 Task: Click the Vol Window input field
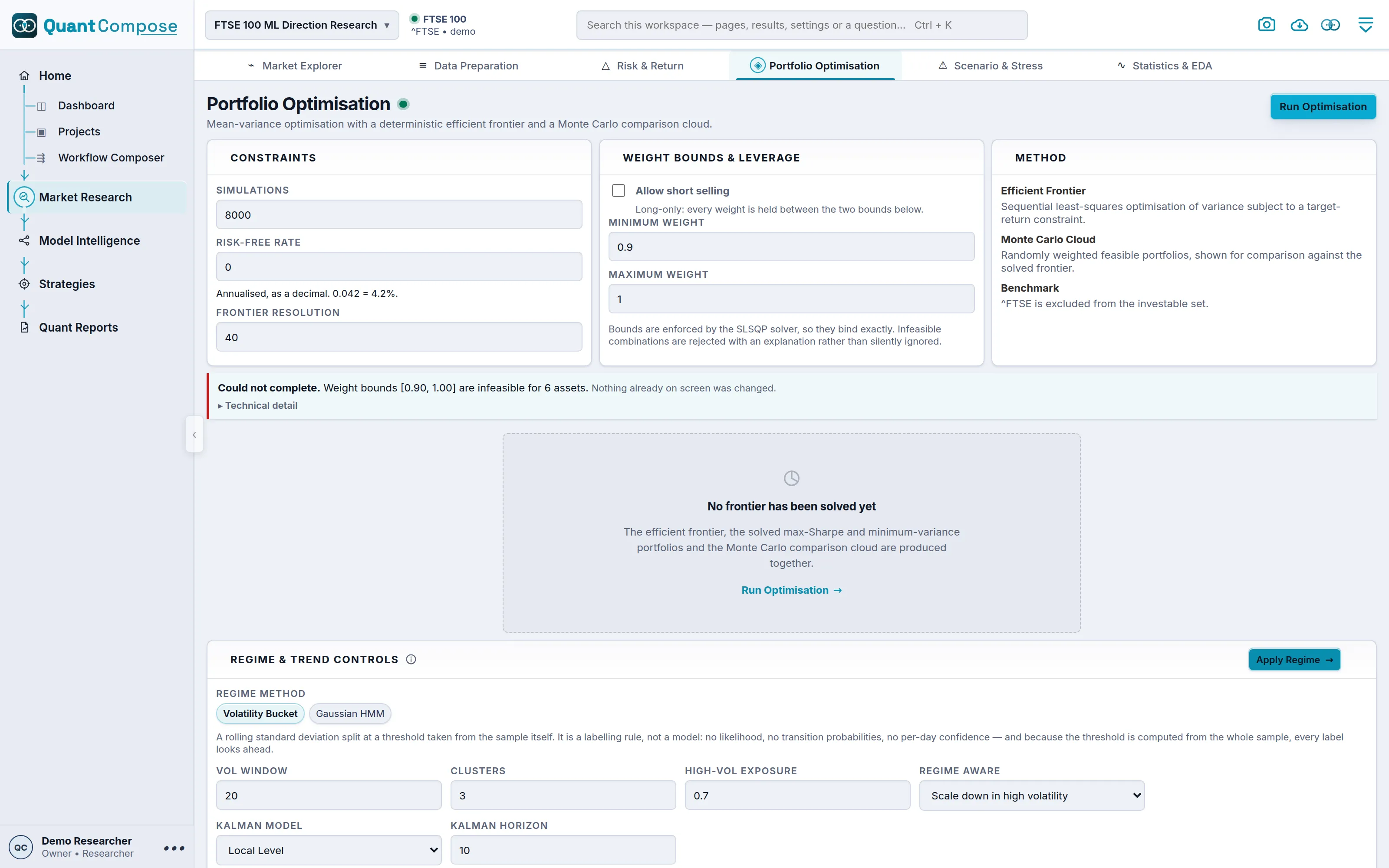coord(329,796)
